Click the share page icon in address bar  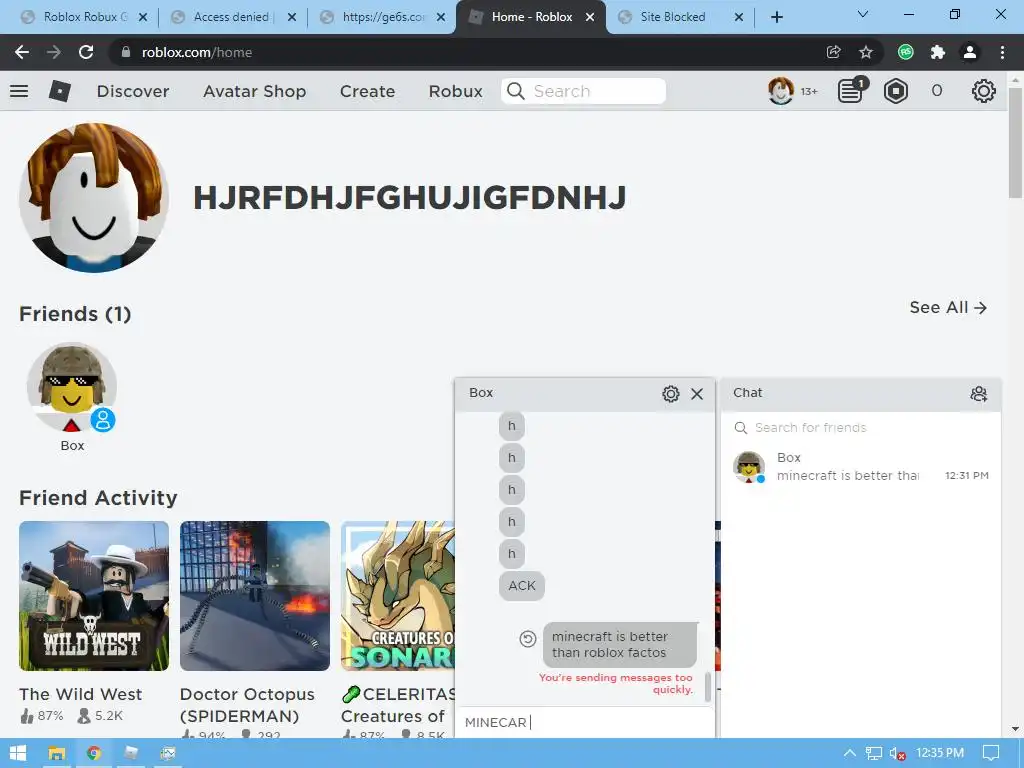tap(833, 52)
